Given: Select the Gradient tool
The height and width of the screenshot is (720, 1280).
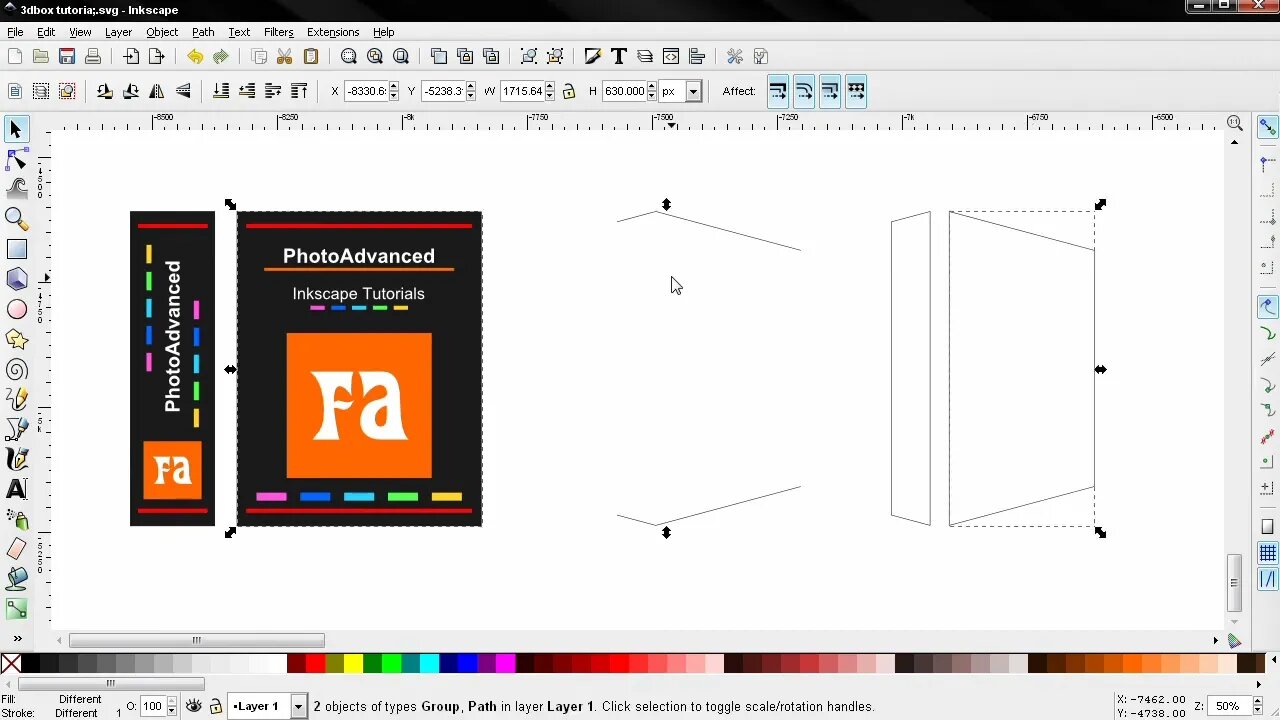Looking at the screenshot, I should pos(16,607).
